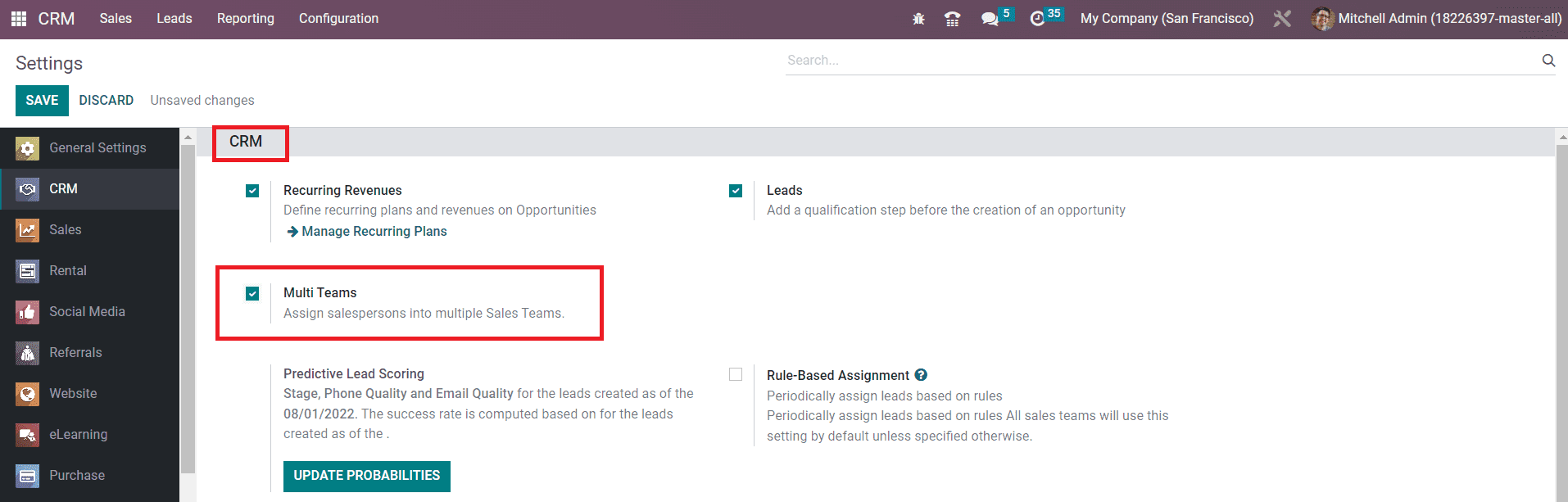Click the search magnifier icon

[1548, 60]
